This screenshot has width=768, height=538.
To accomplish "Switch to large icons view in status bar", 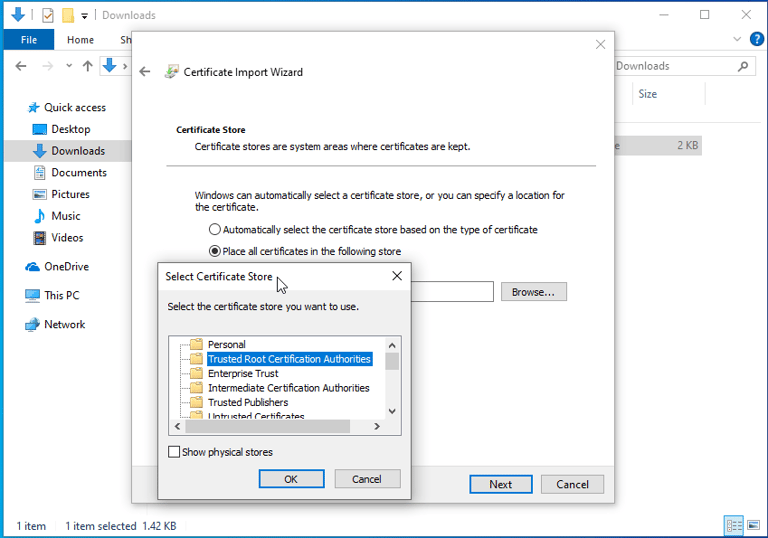I will (753, 526).
